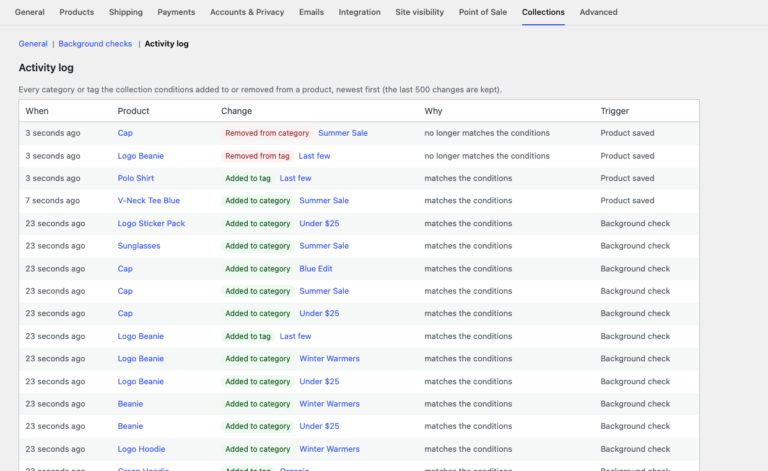Select the Collections tab
The image size is (768, 471).
(x=543, y=12)
